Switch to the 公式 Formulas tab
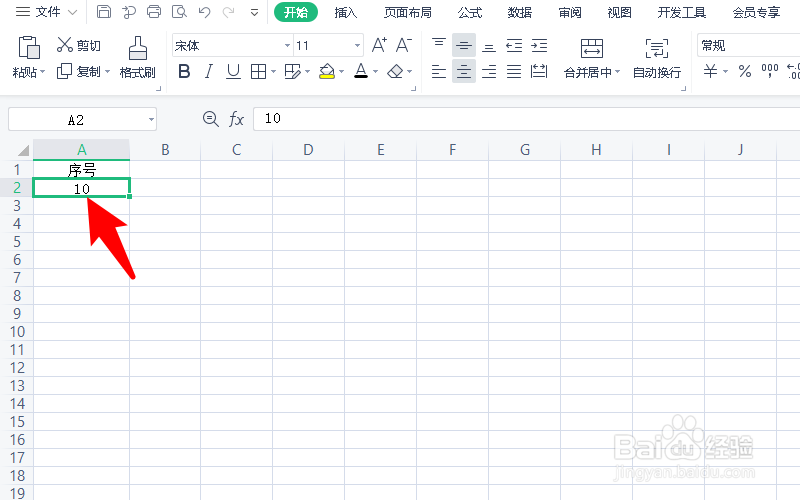 pyautogui.click(x=470, y=12)
